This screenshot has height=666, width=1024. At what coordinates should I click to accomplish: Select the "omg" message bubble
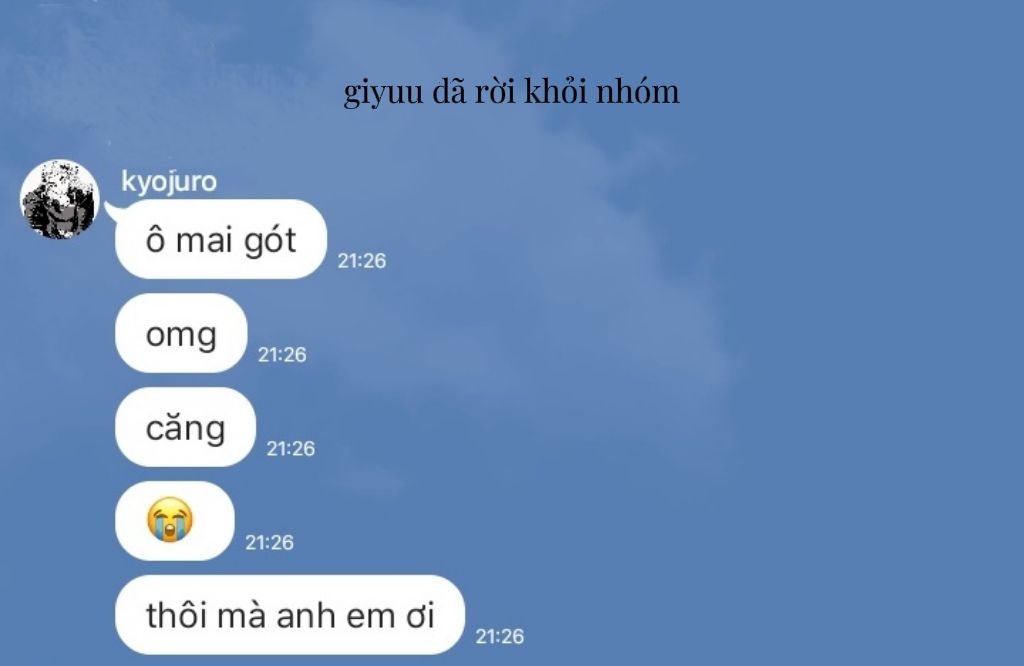click(181, 333)
